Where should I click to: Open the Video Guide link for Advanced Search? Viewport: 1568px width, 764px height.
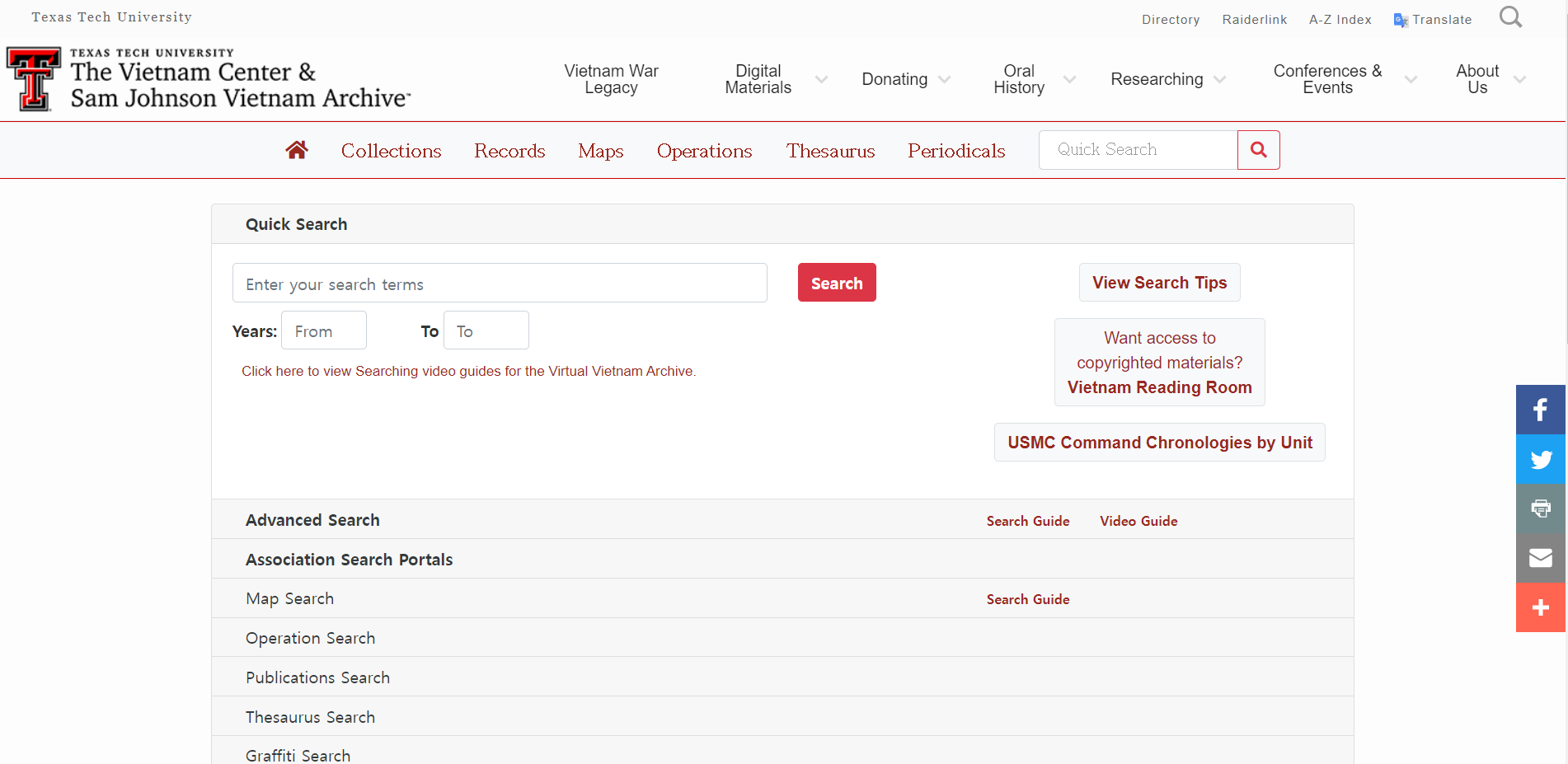point(1138,521)
